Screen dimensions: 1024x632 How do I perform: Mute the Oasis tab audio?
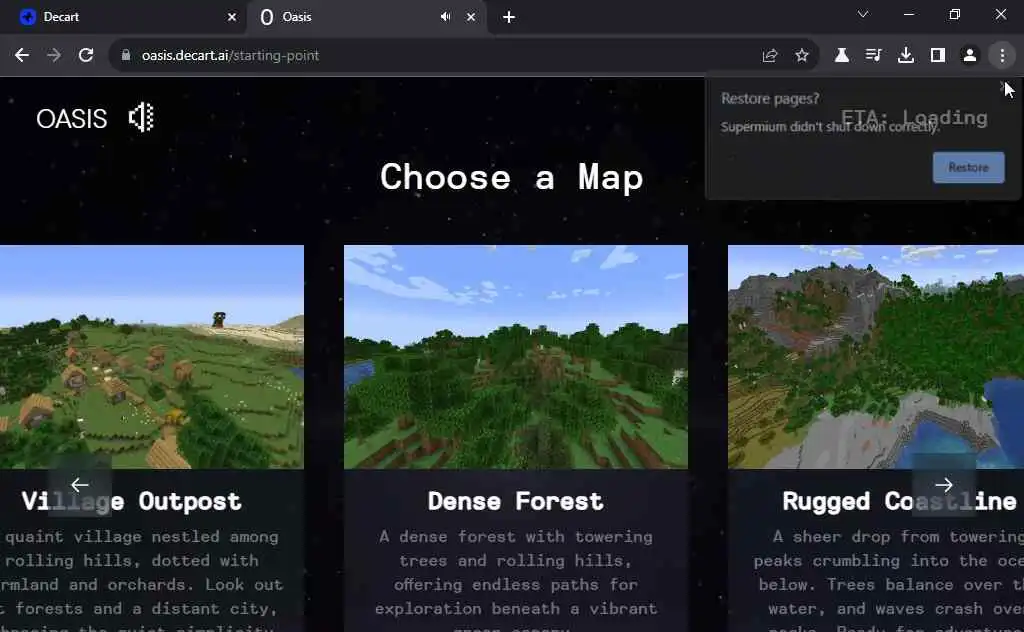coord(445,17)
